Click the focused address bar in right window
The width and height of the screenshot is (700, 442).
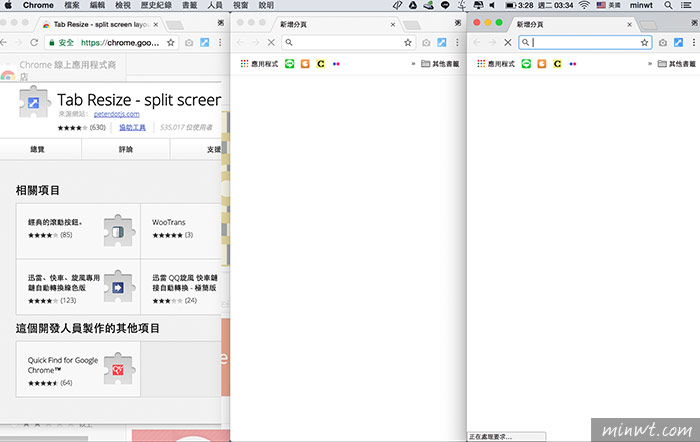tap(585, 42)
